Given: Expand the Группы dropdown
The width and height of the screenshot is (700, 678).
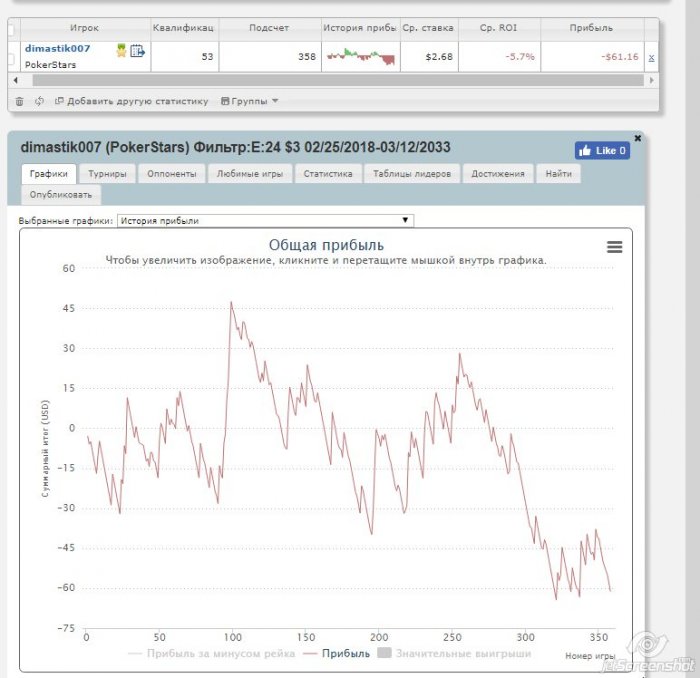Looking at the screenshot, I should (249, 101).
